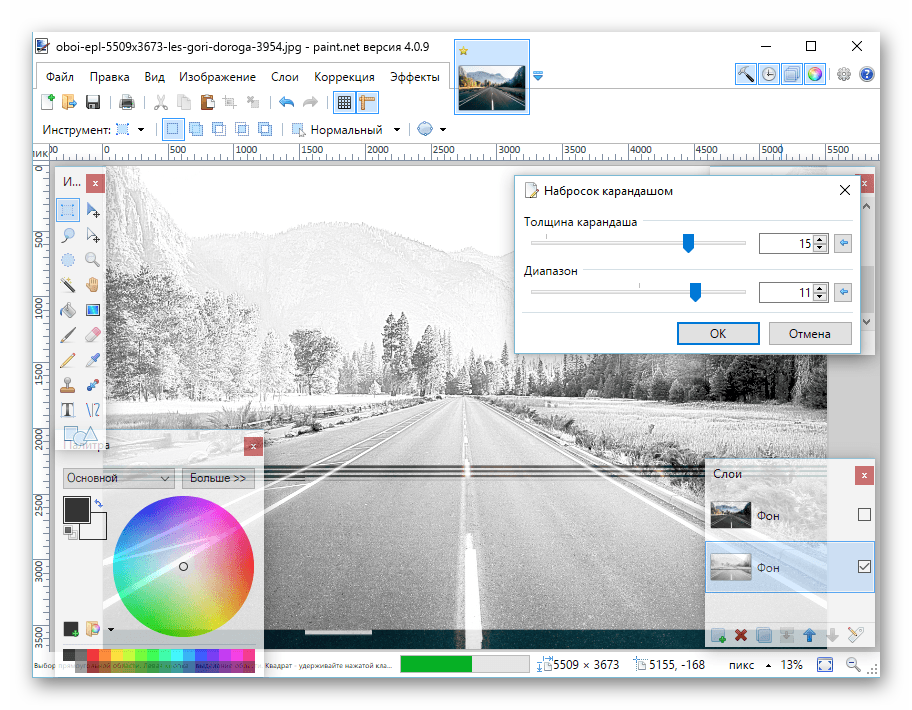Viewport: 912px width, 710px height.
Task: Click the Толщина карандаша slider handle
Action: (688, 243)
